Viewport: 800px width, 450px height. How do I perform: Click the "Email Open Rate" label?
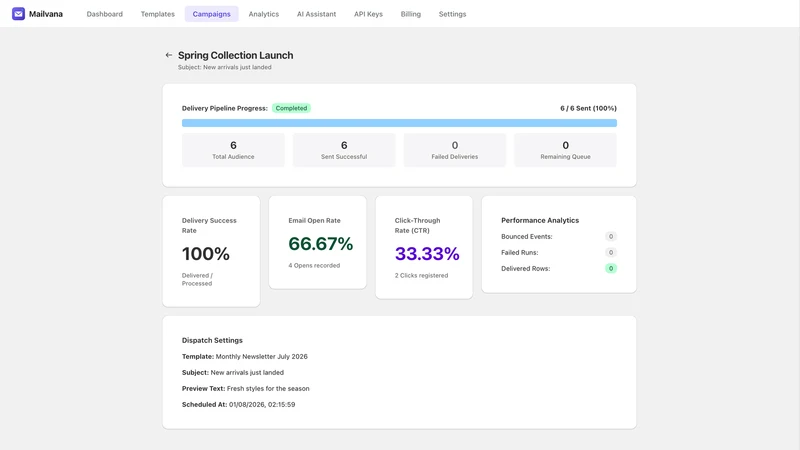tap(314, 220)
